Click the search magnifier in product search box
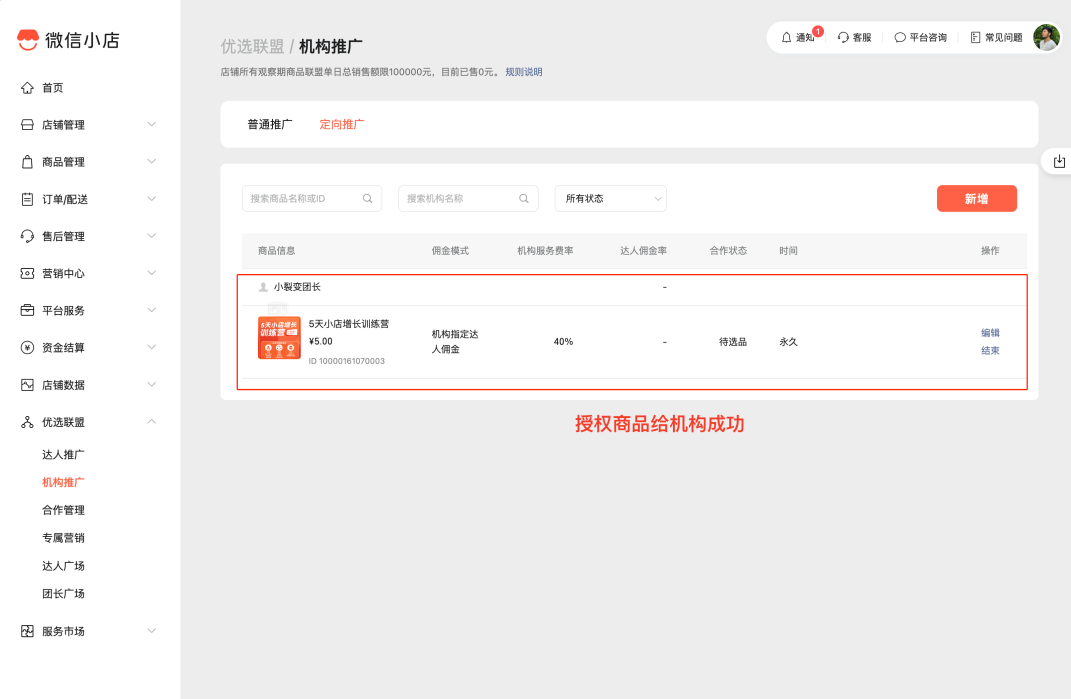Image resolution: width=1071 pixels, height=699 pixels. pyautogui.click(x=367, y=198)
